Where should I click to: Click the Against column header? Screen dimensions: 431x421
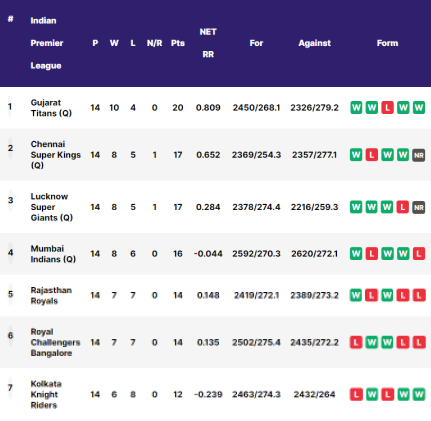click(314, 43)
